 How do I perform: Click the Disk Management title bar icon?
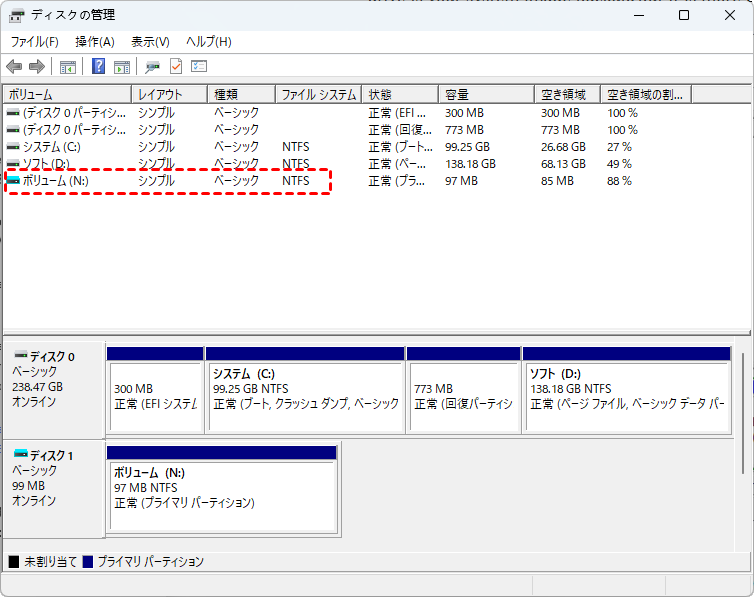pyautogui.click(x=15, y=15)
